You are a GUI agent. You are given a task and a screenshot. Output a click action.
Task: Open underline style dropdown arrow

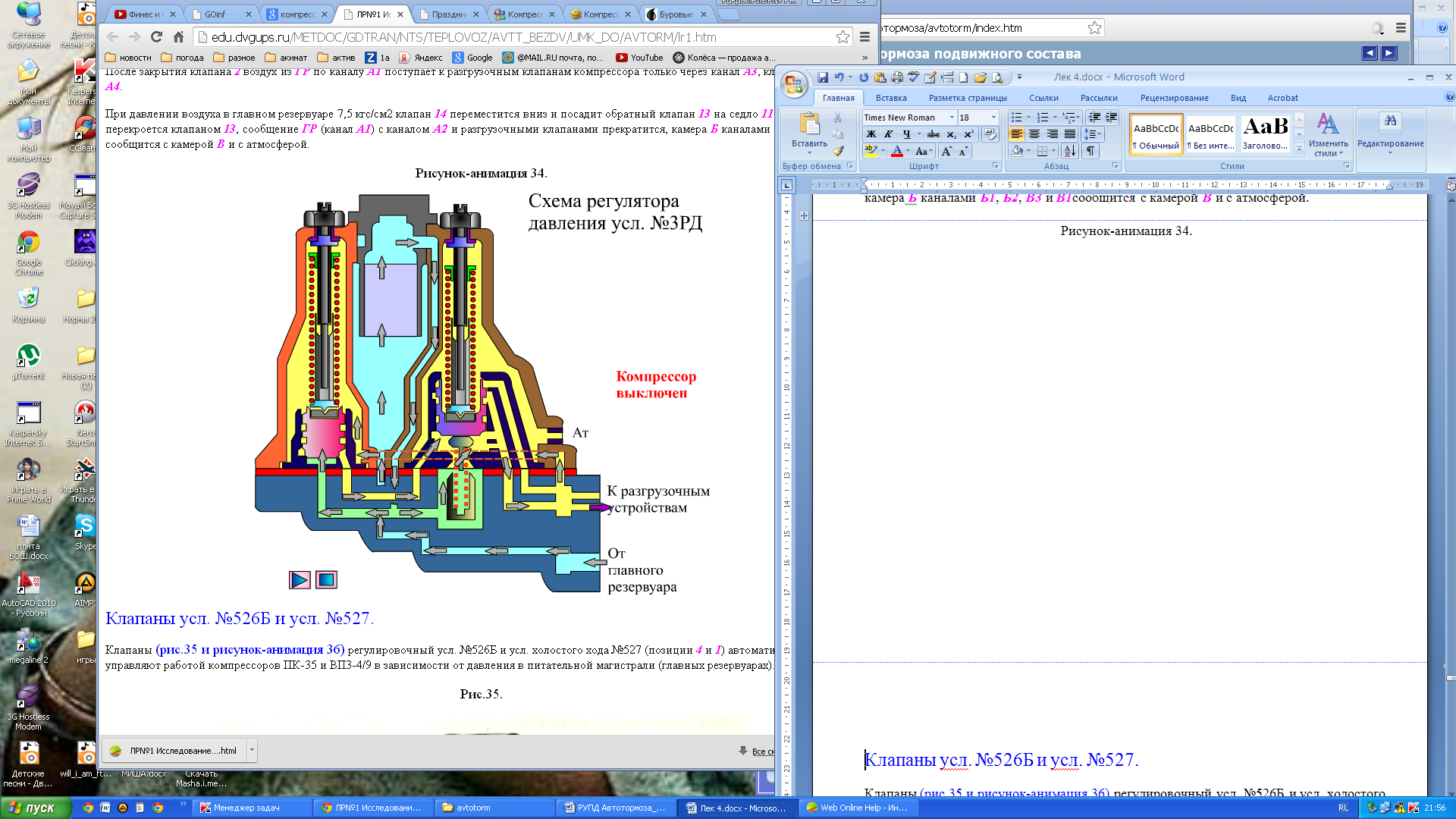(x=919, y=134)
